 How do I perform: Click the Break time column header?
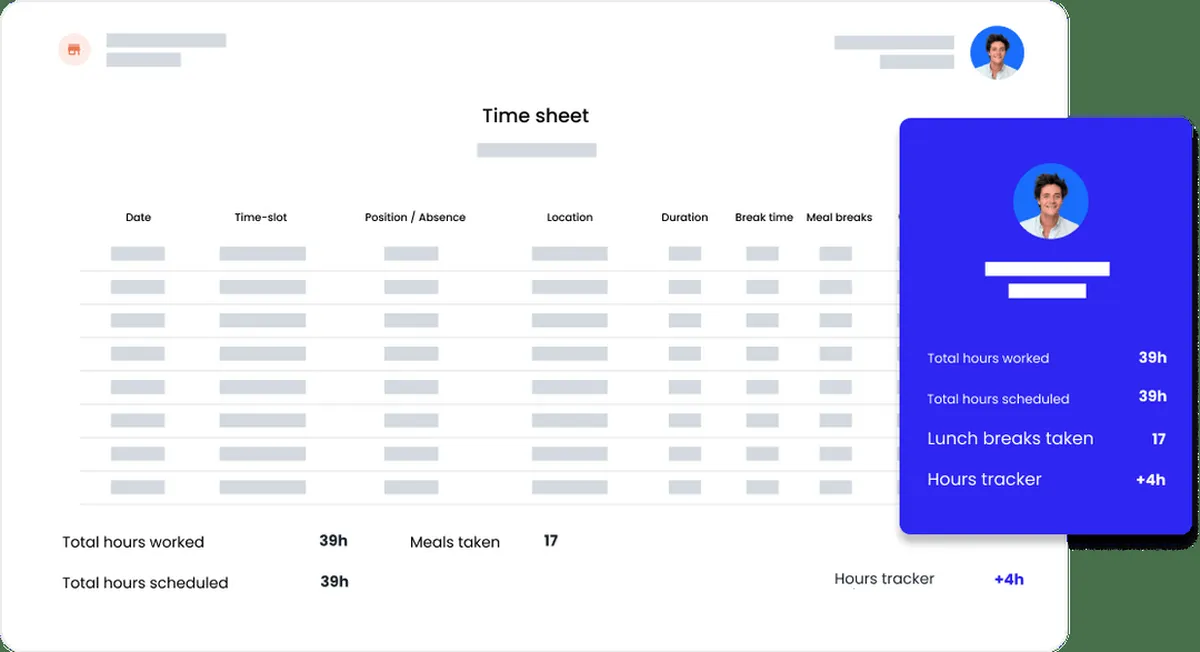pos(763,217)
